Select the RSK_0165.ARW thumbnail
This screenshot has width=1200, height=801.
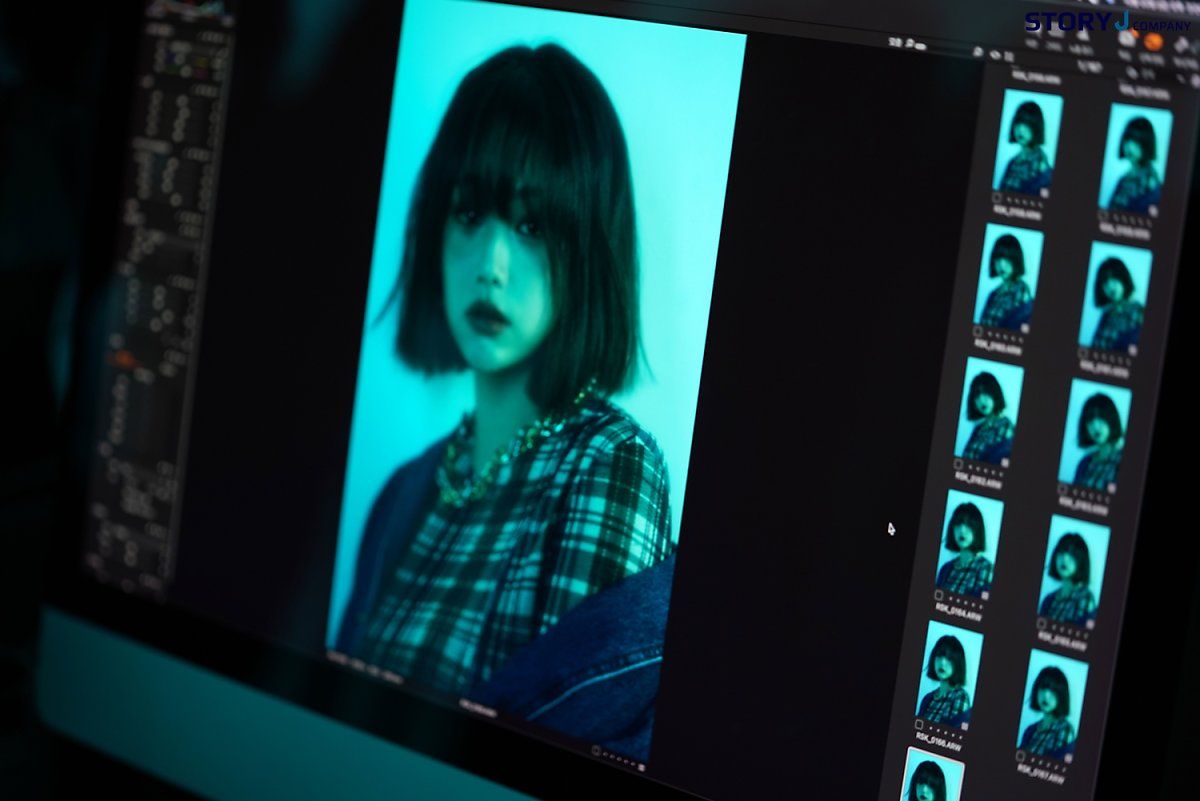point(1073,570)
